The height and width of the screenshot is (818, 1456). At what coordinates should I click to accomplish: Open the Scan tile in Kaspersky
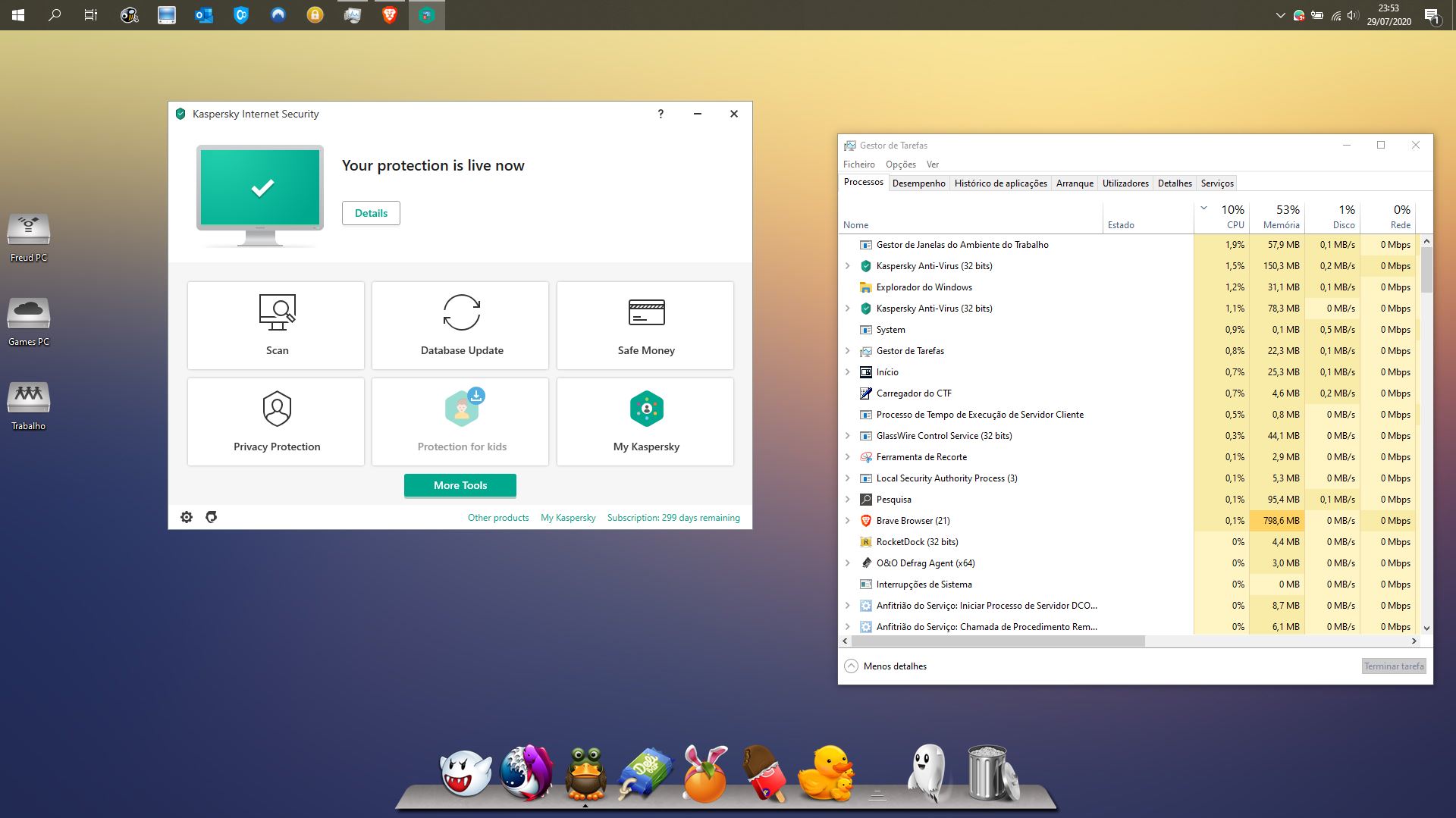(276, 325)
